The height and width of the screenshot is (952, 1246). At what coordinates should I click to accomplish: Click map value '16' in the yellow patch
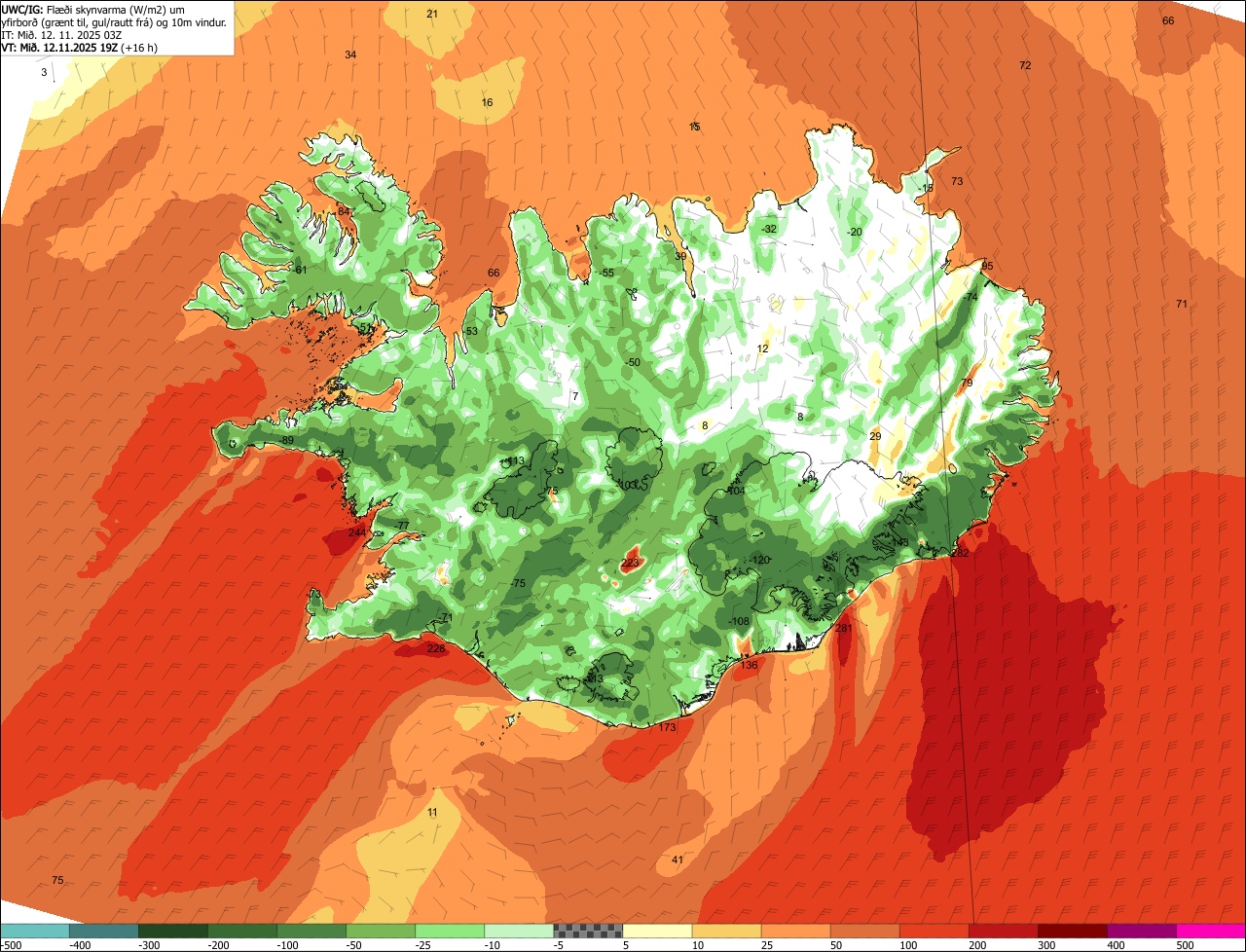[x=488, y=102]
